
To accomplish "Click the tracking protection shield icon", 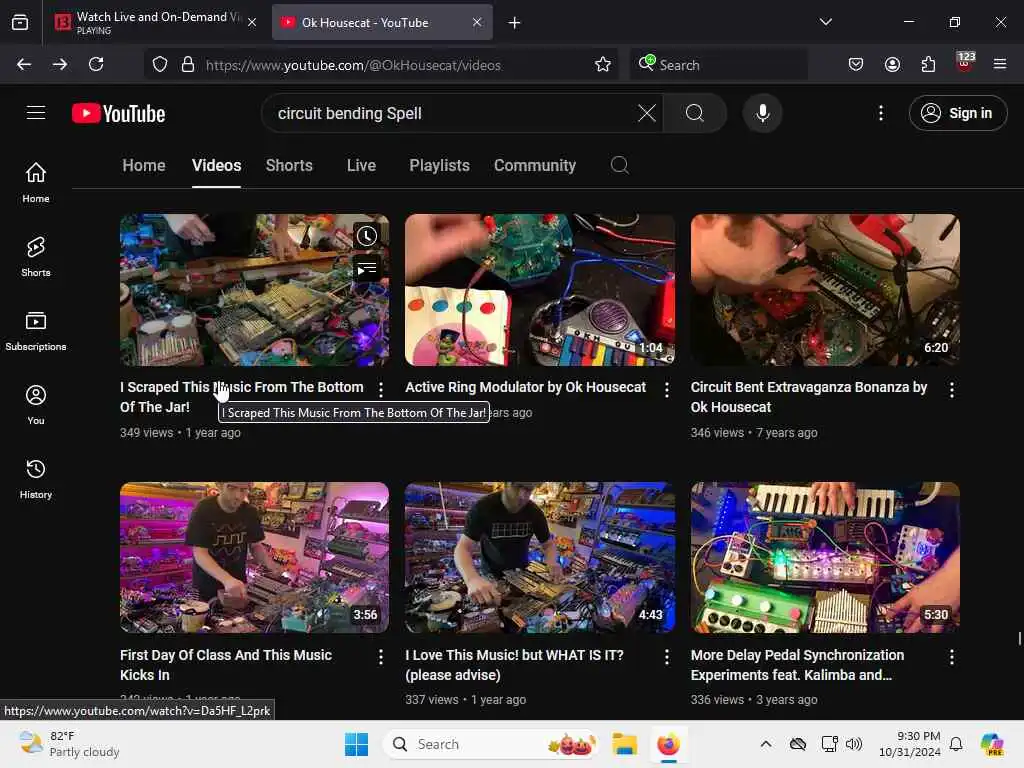I will [160, 64].
